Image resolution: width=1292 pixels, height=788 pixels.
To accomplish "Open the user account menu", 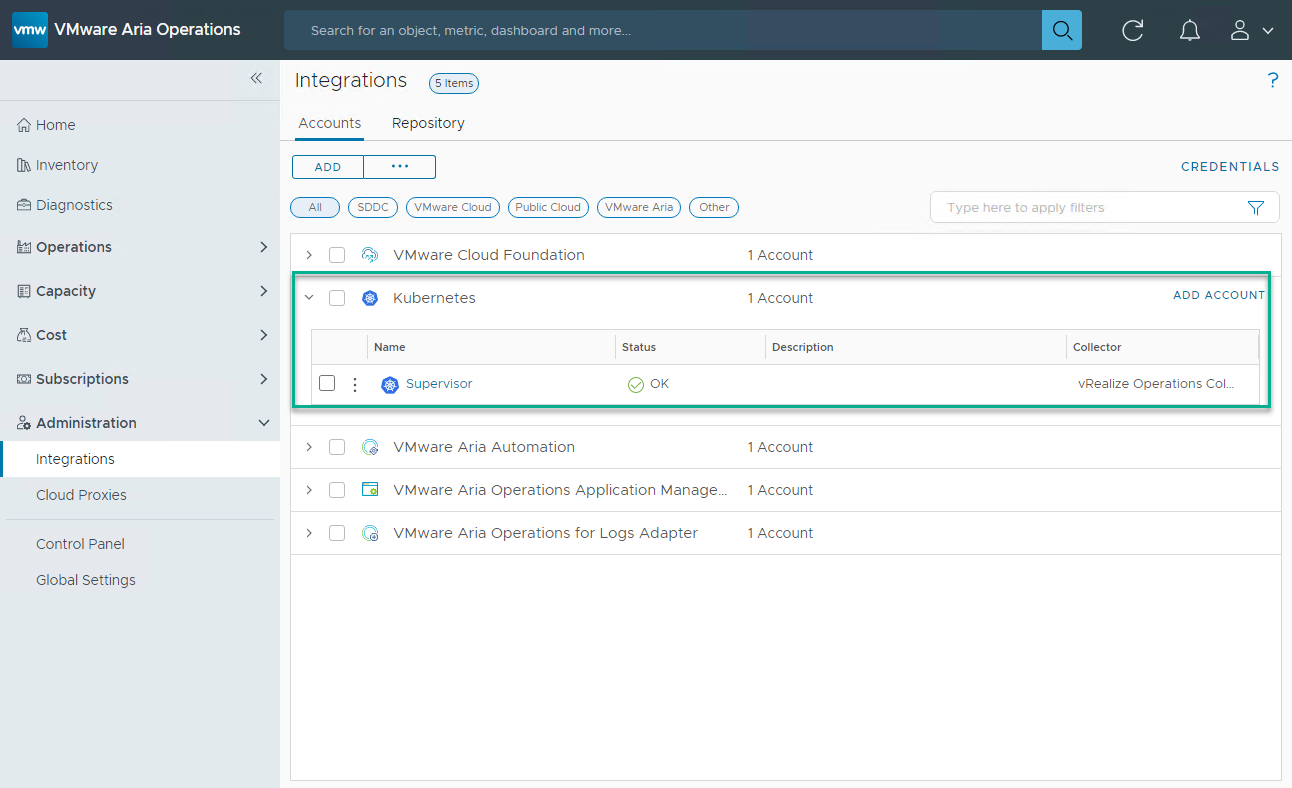I will click(x=1250, y=30).
